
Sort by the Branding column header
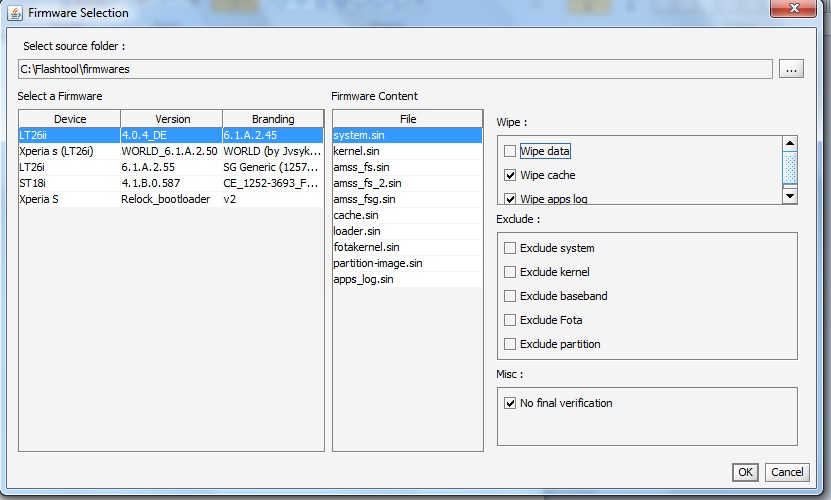tap(273, 119)
